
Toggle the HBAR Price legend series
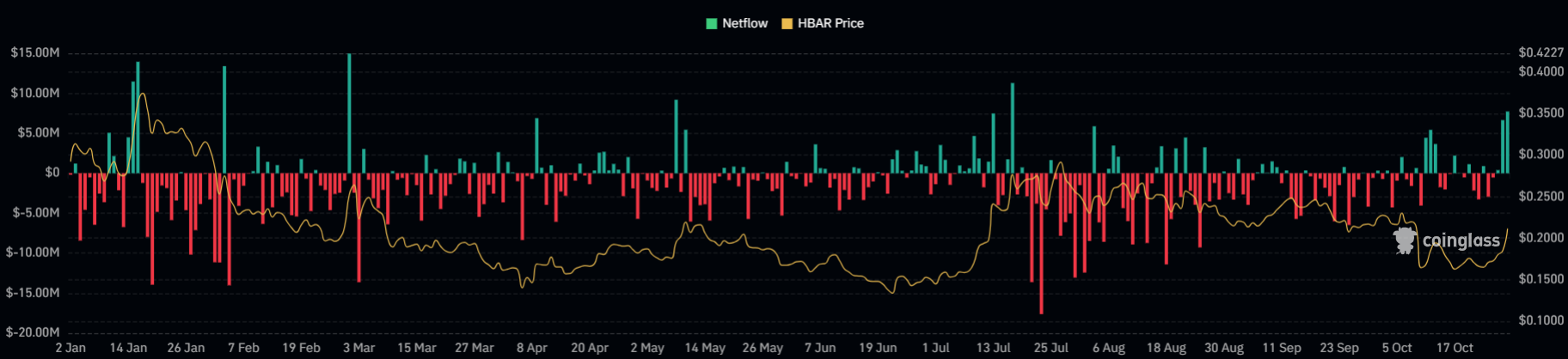[x=830, y=23]
